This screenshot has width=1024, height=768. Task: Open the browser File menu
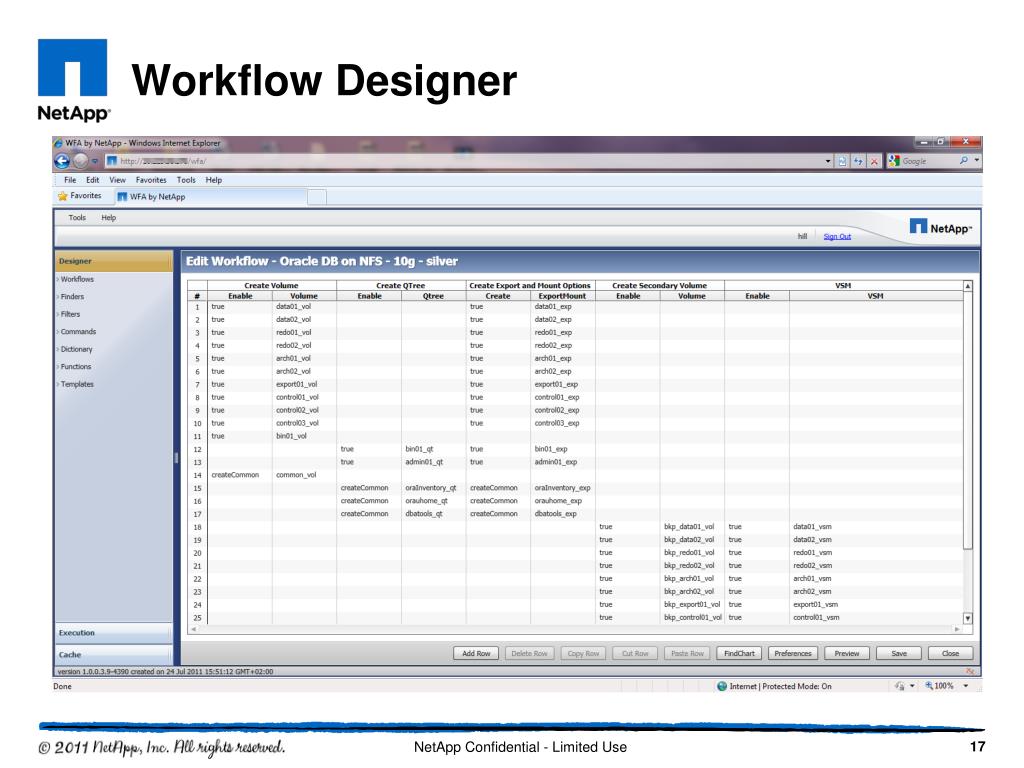70,180
